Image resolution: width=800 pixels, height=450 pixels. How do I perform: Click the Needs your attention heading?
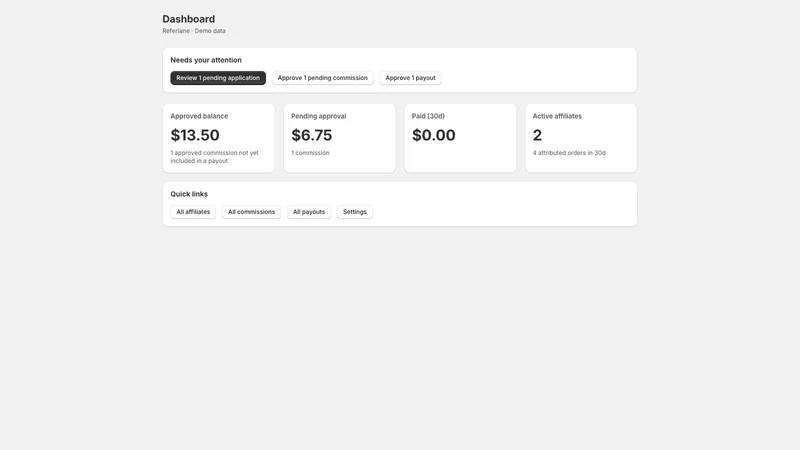click(206, 60)
